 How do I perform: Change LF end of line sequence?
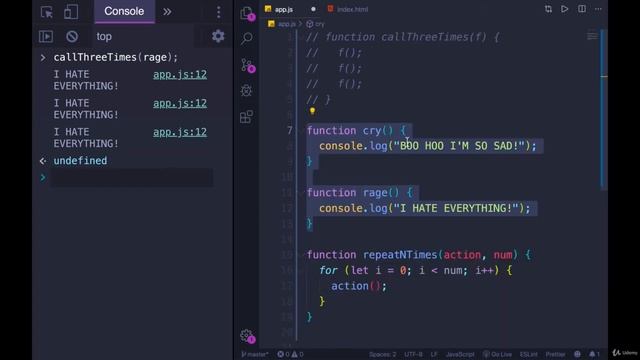(x=433, y=354)
